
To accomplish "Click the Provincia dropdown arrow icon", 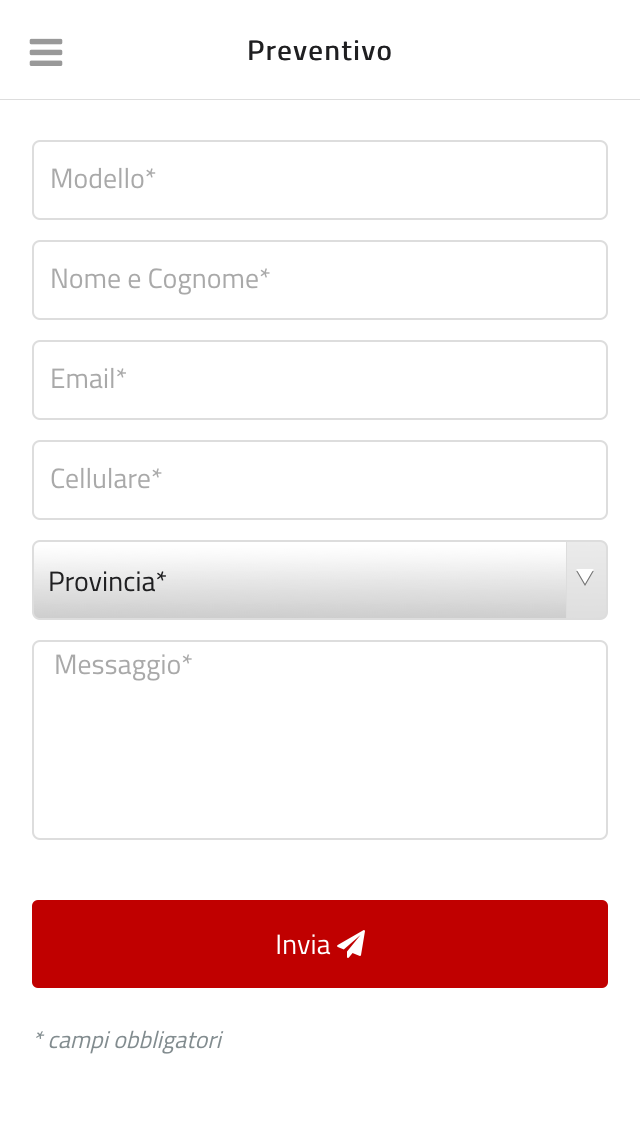I will tap(585, 578).
